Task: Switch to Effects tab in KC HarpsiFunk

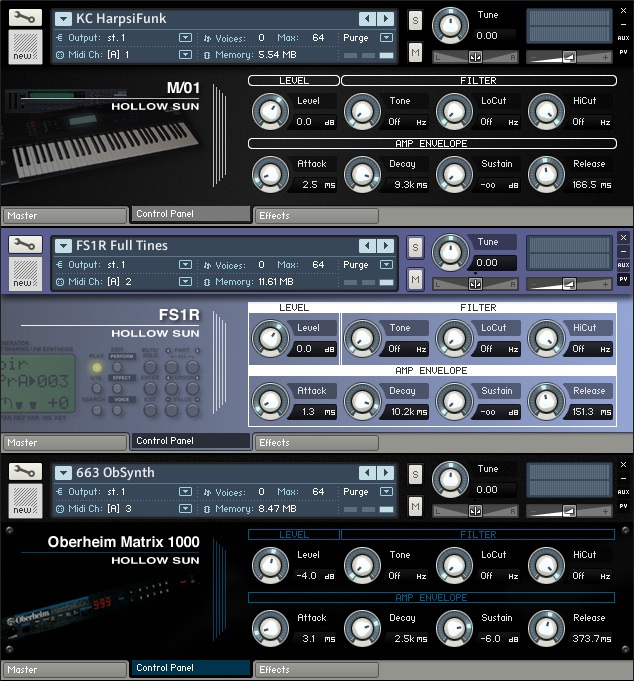Action: [316, 215]
